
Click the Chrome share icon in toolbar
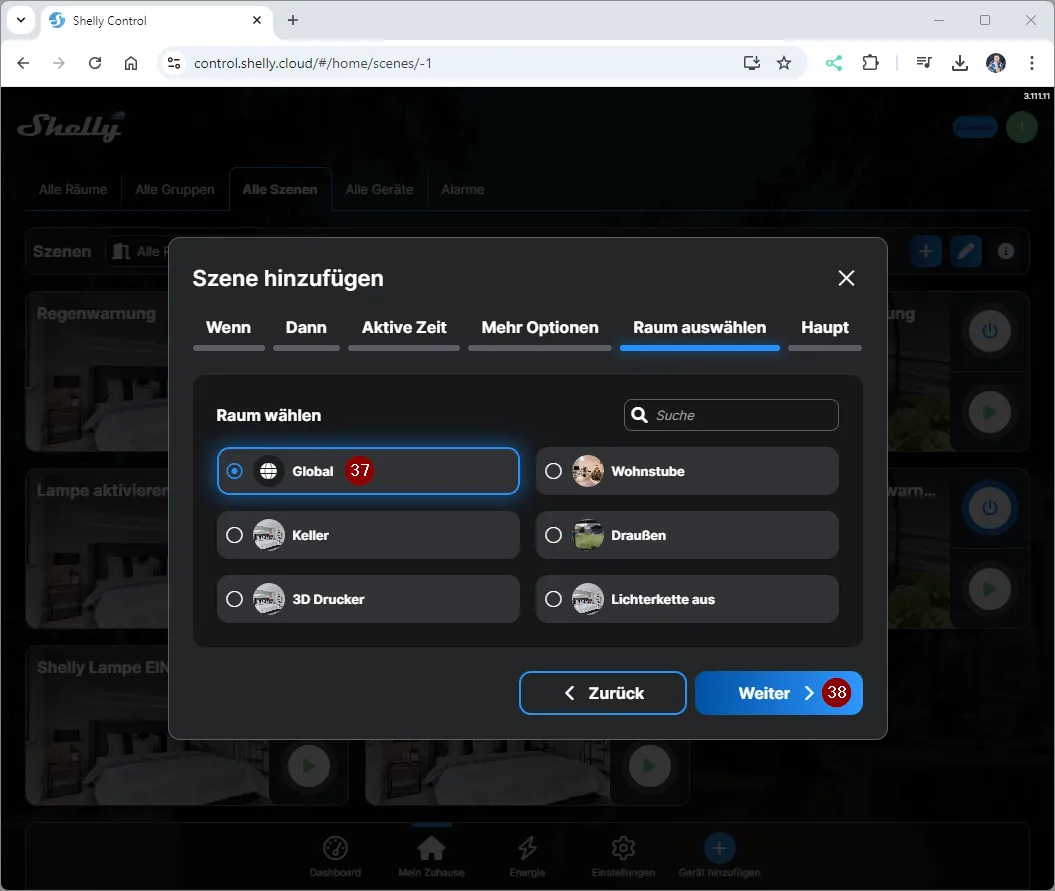point(833,63)
